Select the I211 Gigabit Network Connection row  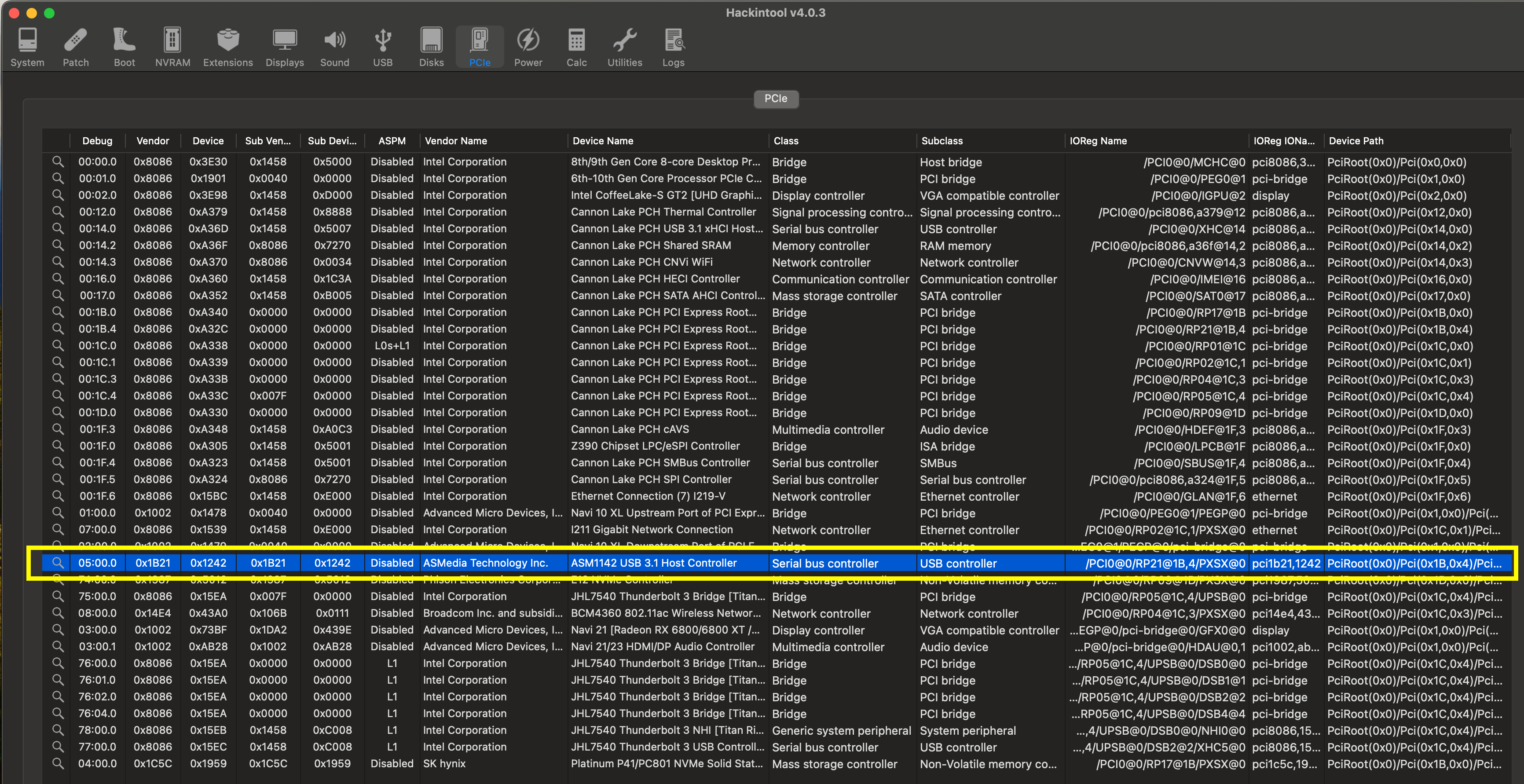[x=776, y=530]
